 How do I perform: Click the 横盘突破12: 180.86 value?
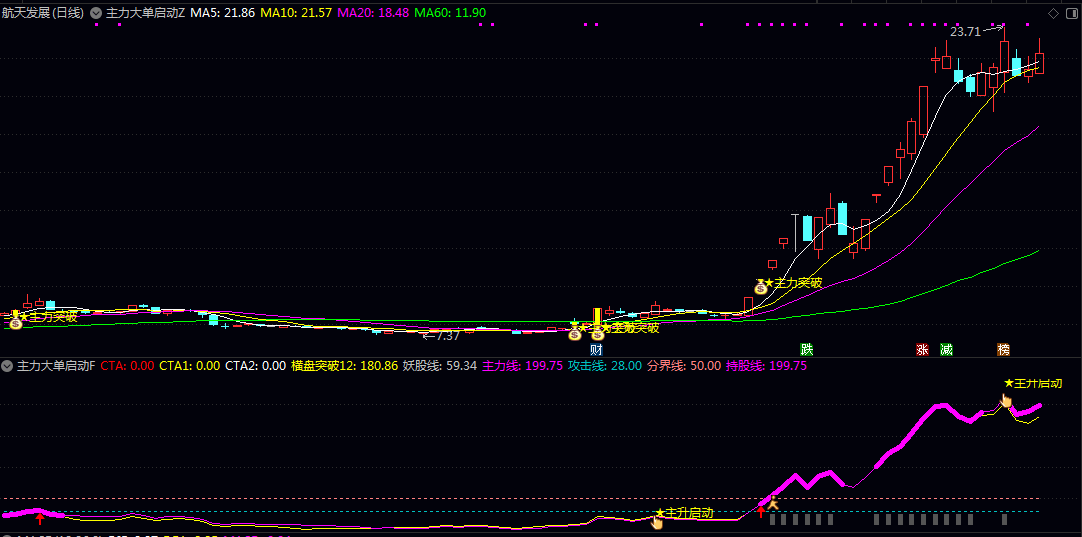click(344, 365)
